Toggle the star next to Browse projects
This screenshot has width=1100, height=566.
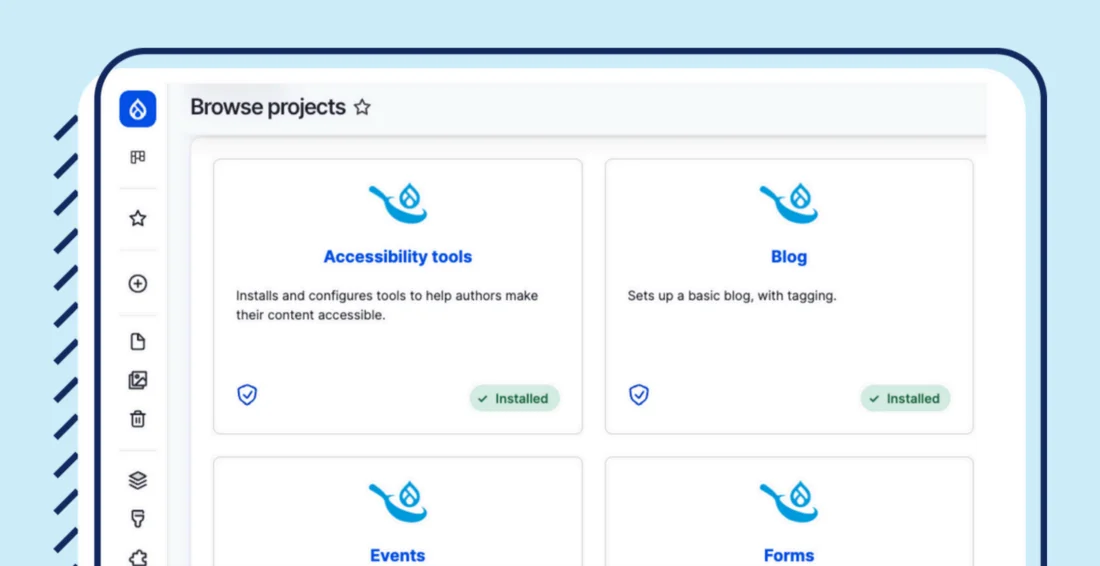pyautogui.click(x=362, y=107)
